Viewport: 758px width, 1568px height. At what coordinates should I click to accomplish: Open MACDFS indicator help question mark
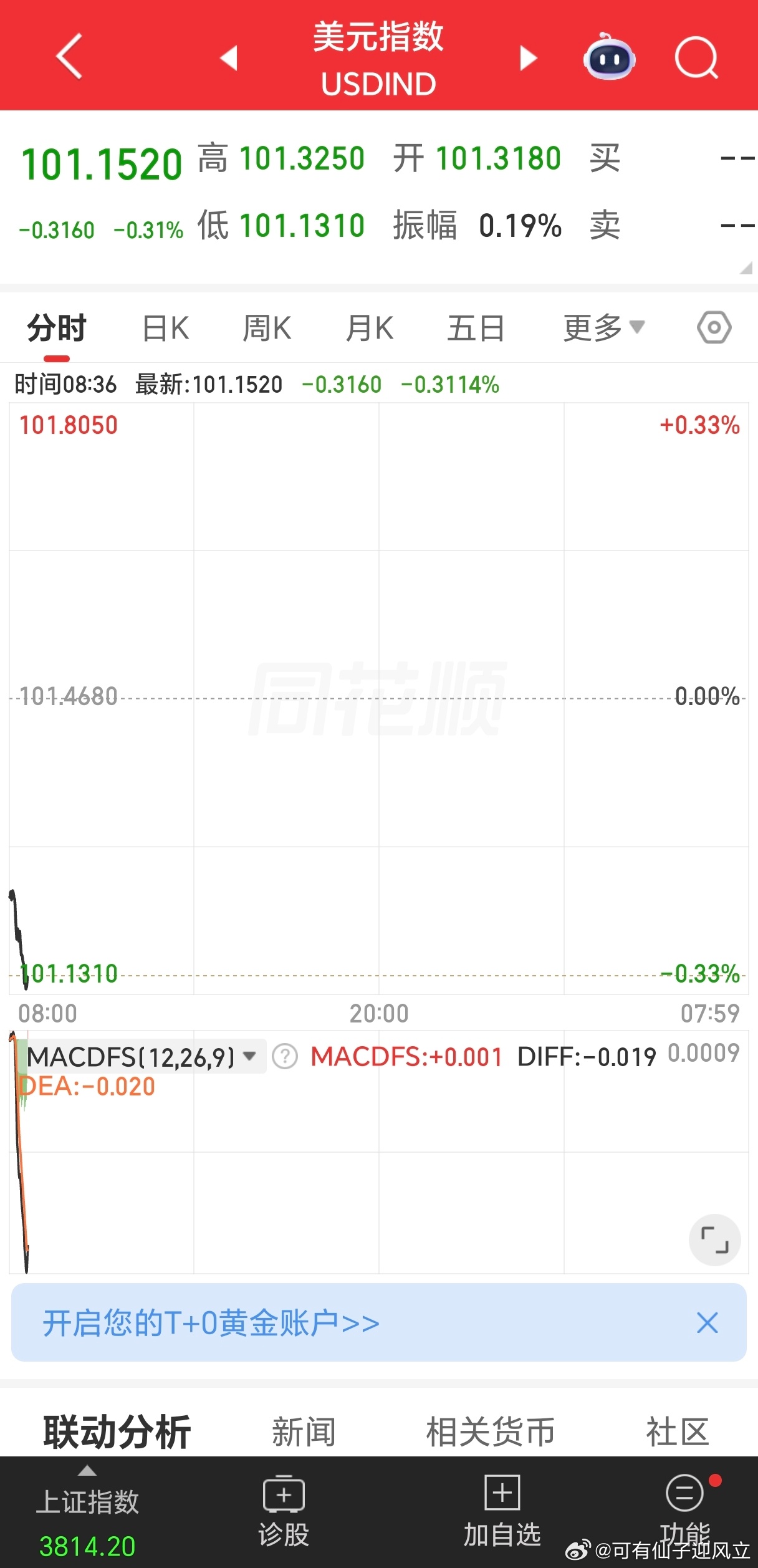point(285,1056)
